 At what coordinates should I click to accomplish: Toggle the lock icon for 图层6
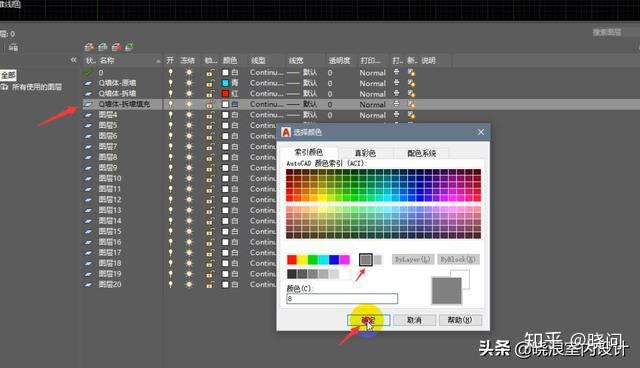(x=210, y=136)
